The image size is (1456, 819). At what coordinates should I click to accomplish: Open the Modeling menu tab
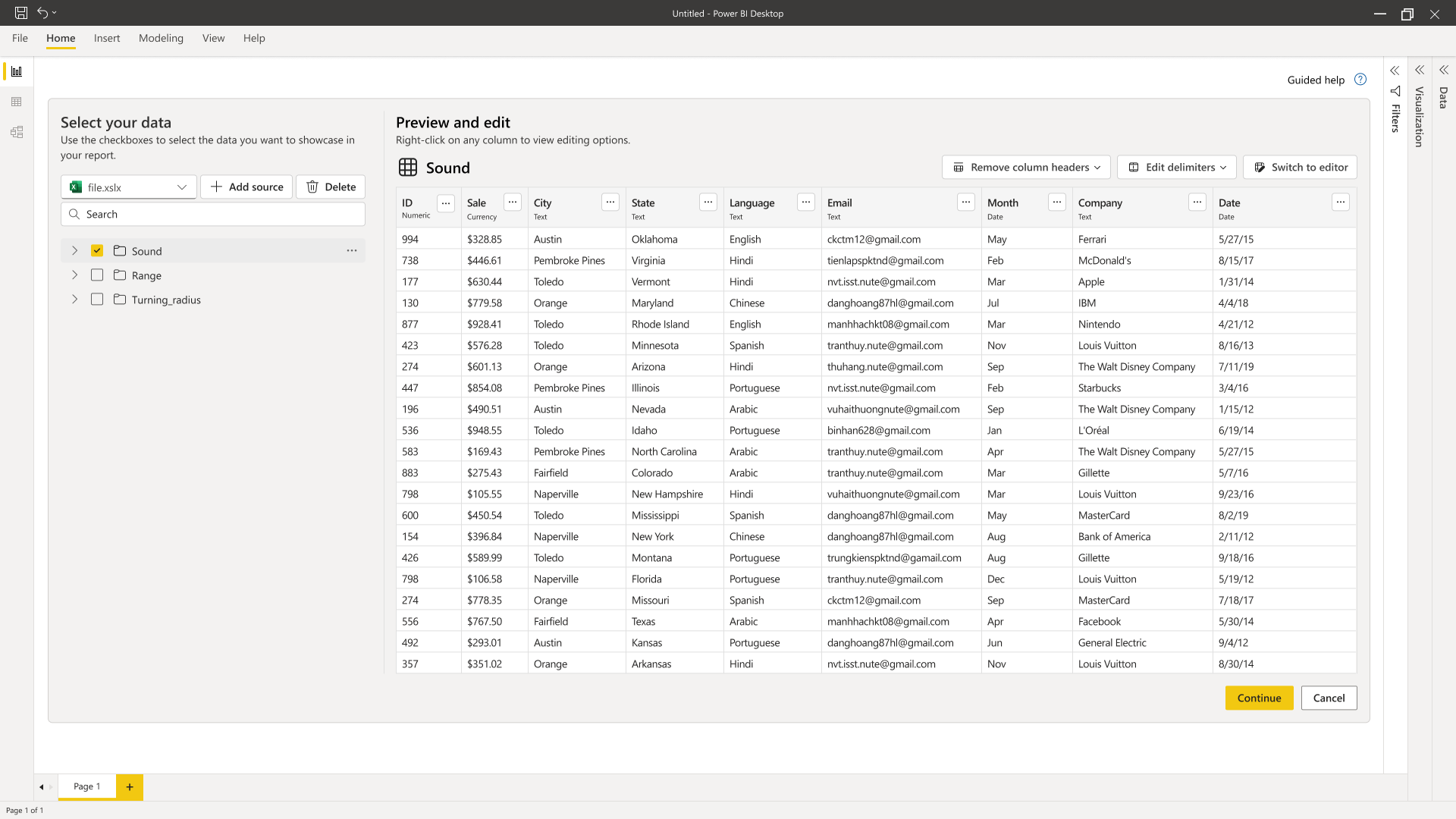(x=161, y=38)
